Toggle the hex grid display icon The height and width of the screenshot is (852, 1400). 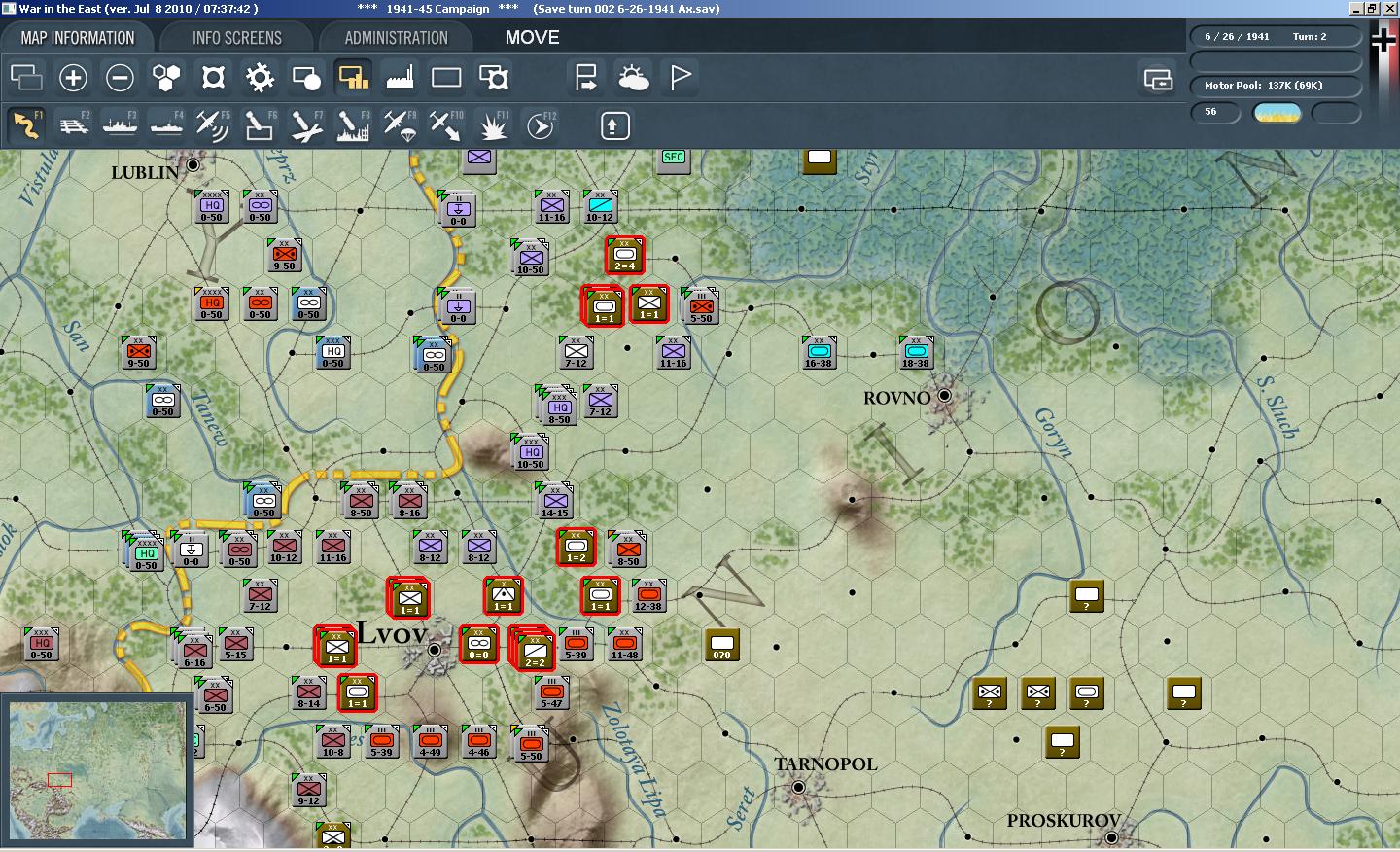[x=166, y=77]
